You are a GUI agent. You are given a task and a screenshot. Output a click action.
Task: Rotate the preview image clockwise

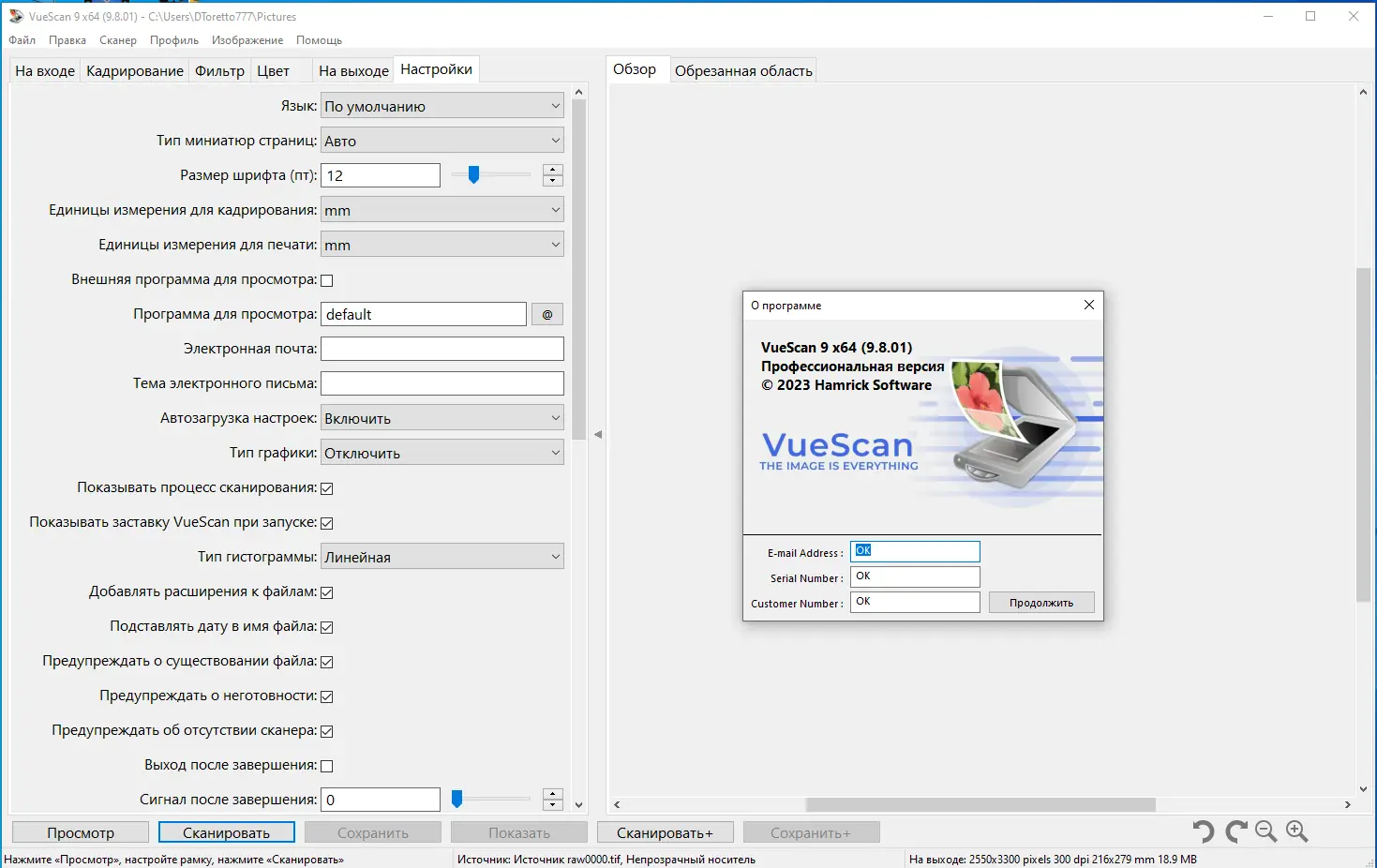pyautogui.click(x=1235, y=831)
